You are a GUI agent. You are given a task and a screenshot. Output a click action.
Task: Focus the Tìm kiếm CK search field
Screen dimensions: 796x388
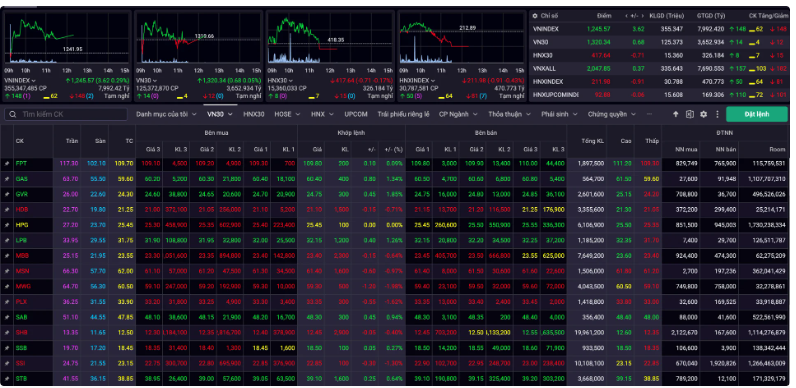point(65,114)
